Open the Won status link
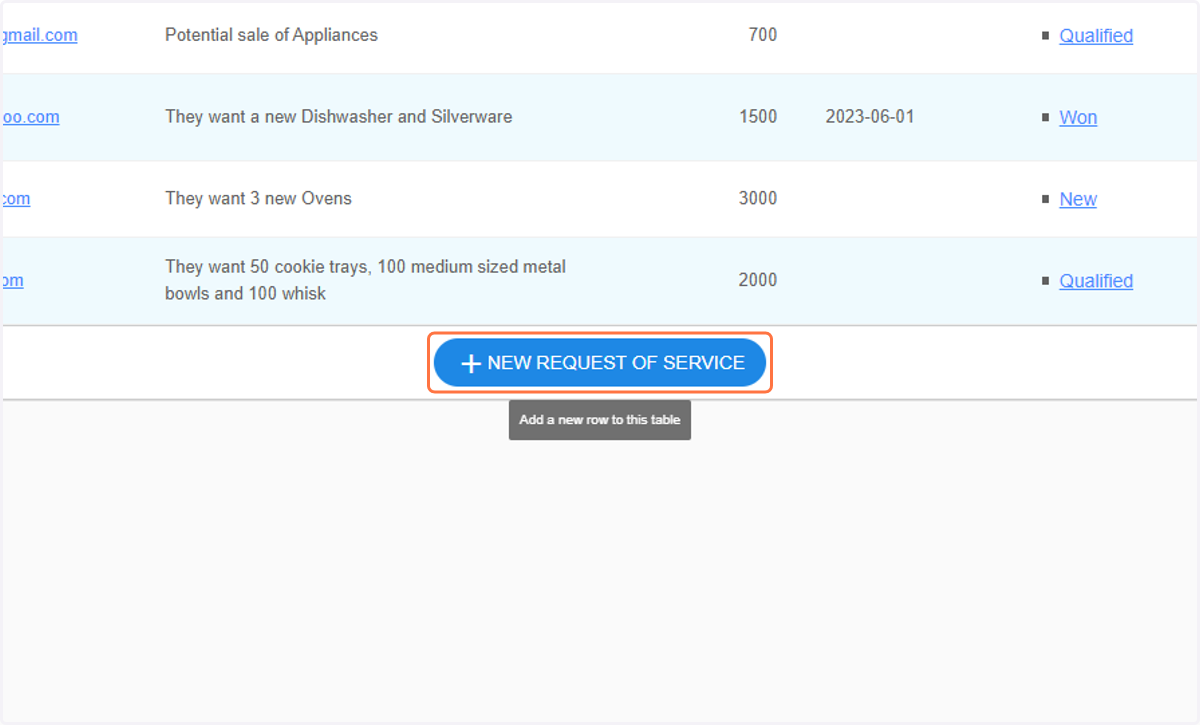This screenshot has width=1200, height=725. point(1078,118)
